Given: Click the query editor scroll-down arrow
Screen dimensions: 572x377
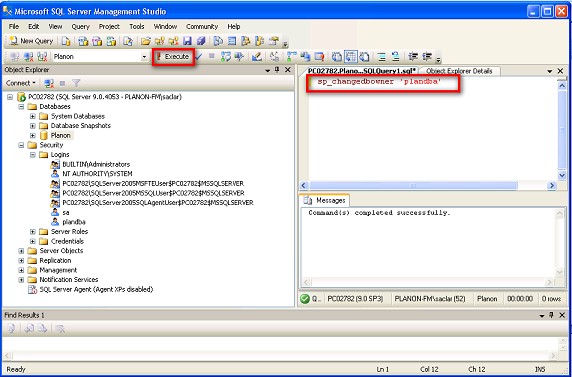Looking at the screenshot, I should tap(561, 175).
